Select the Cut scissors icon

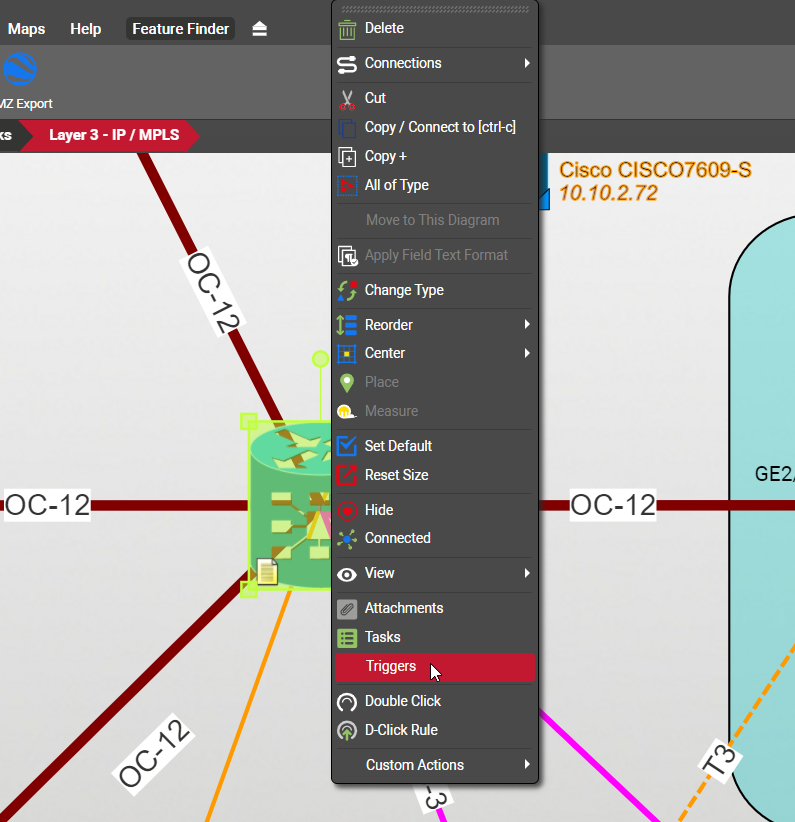[x=347, y=99]
